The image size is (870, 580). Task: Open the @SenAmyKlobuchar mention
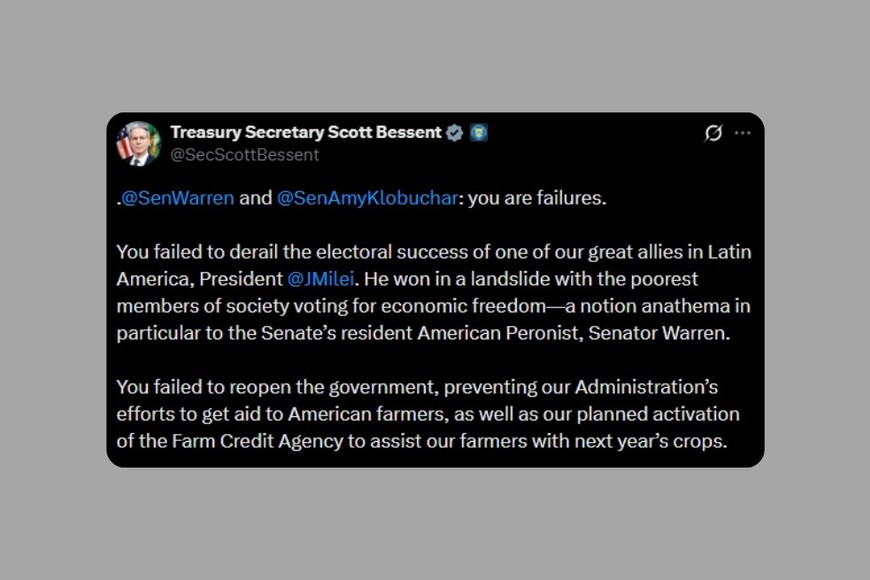point(367,198)
